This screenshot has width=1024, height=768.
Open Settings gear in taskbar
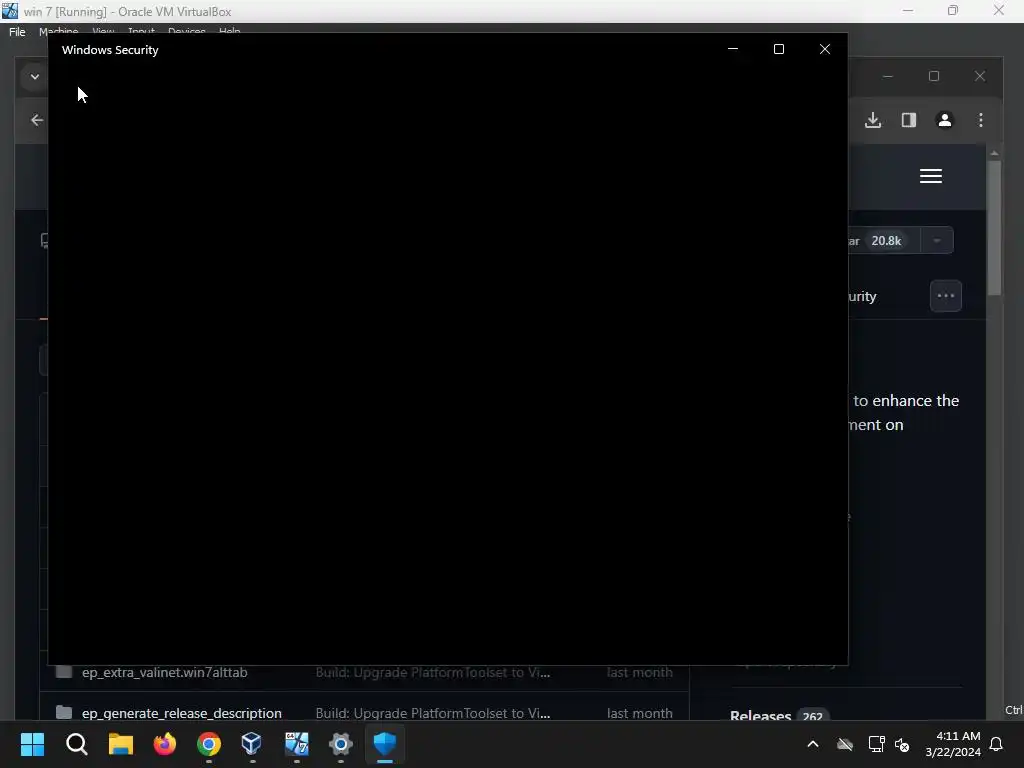click(x=341, y=744)
